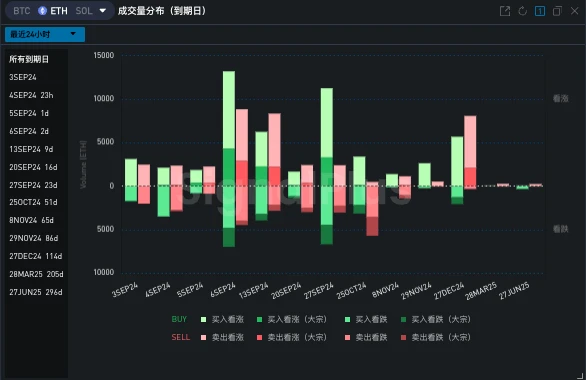Image resolution: width=586 pixels, height=380 pixels.
Task: Select the 3SEP24 expiry
Action: coord(23,77)
